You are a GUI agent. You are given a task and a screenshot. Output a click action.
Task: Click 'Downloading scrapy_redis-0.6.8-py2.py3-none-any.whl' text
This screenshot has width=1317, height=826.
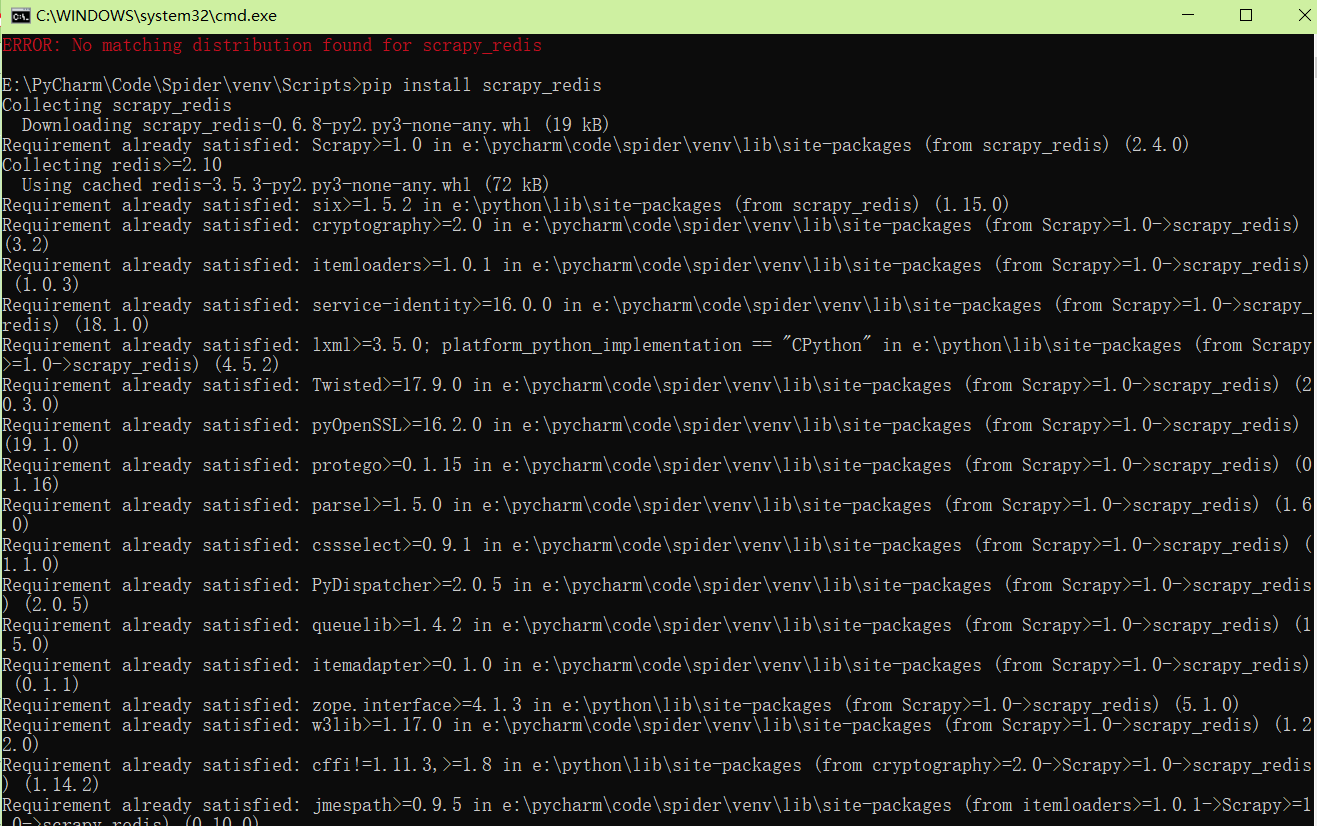(277, 125)
